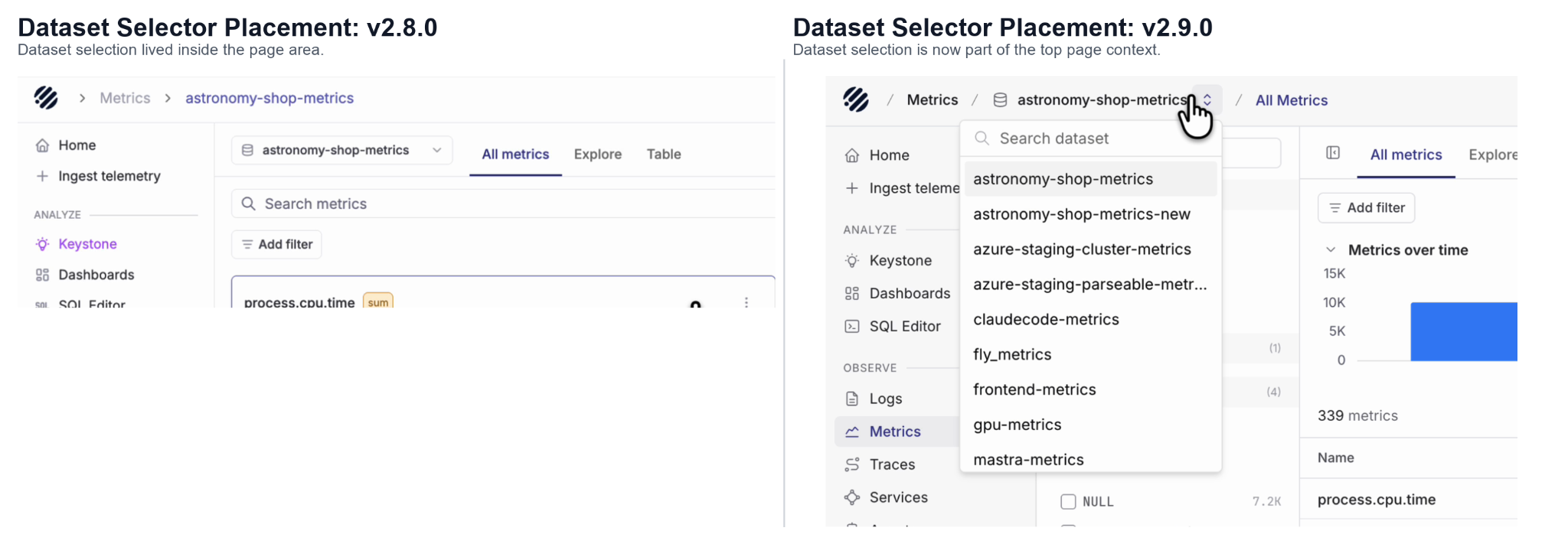The height and width of the screenshot is (544, 1568).
Task: Switch to Explore tab in v2.9.0
Action: point(1492,155)
